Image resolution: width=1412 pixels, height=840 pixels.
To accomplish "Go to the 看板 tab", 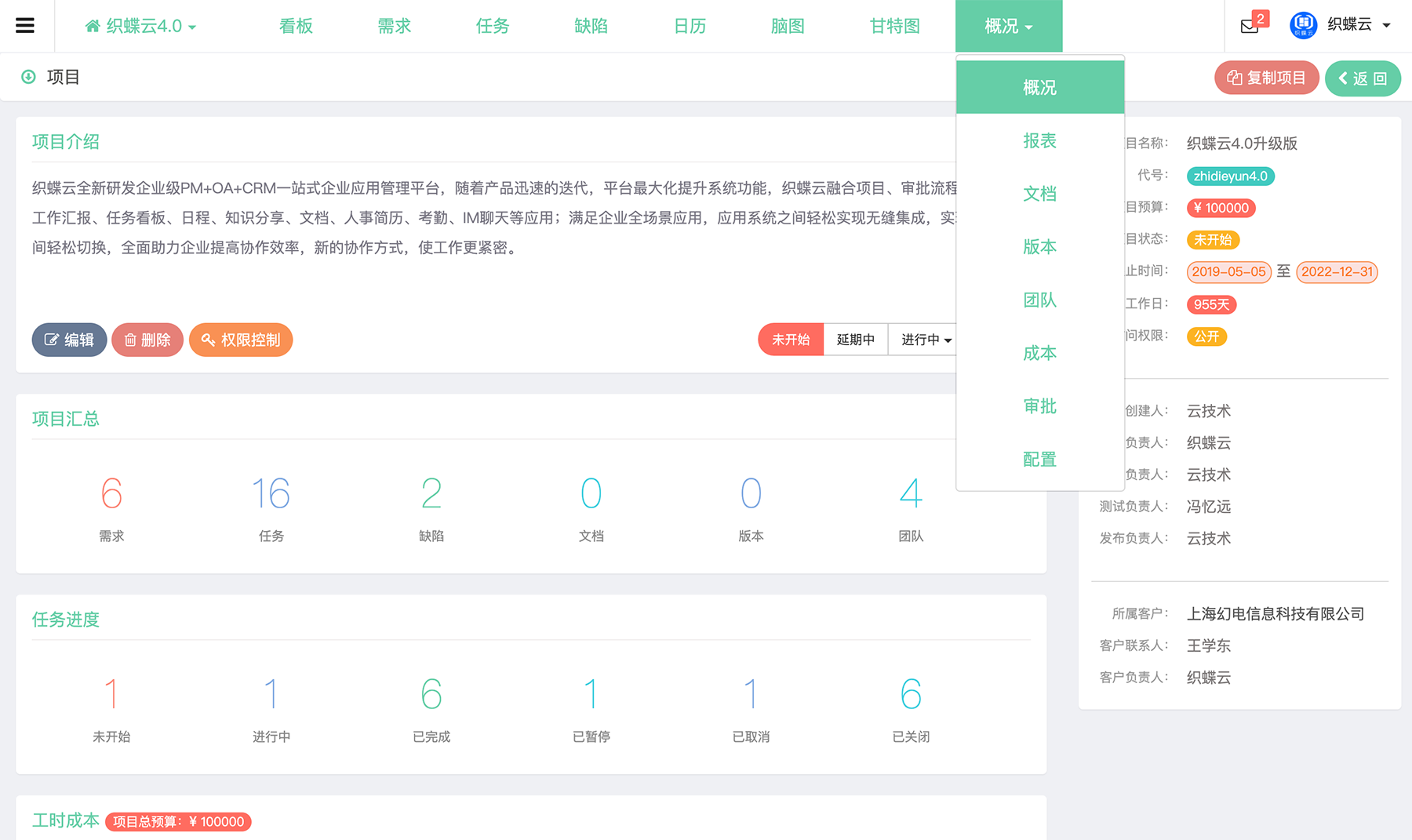I will point(296,26).
